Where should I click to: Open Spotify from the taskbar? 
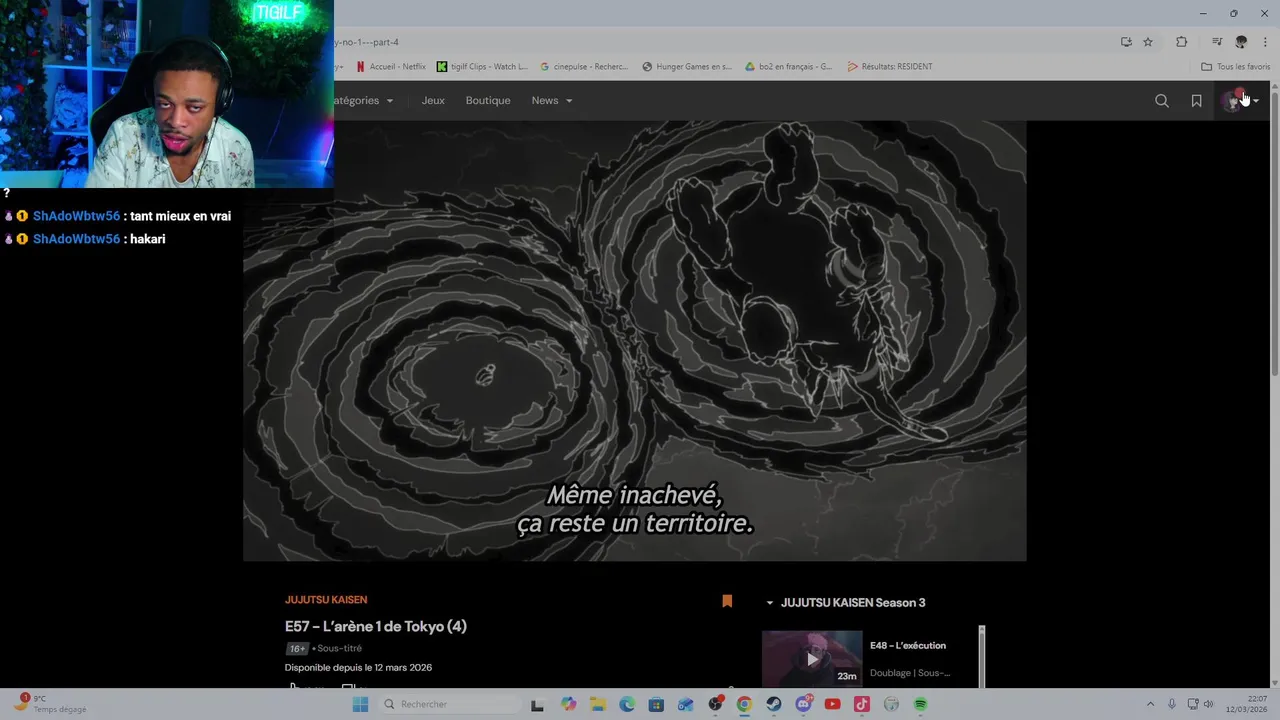tap(920, 704)
